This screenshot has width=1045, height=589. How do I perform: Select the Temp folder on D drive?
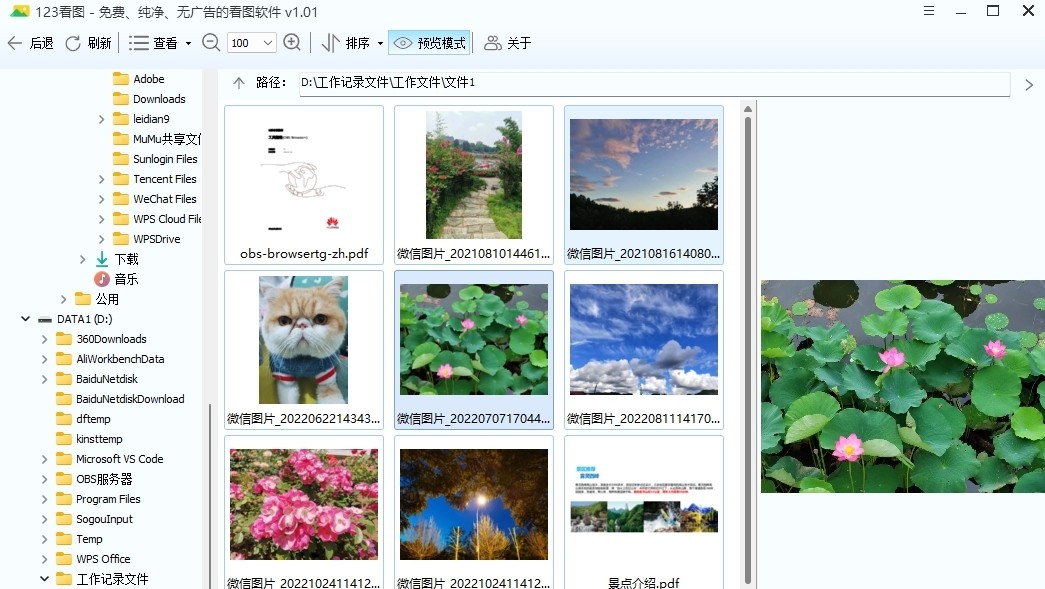pos(79,538)
